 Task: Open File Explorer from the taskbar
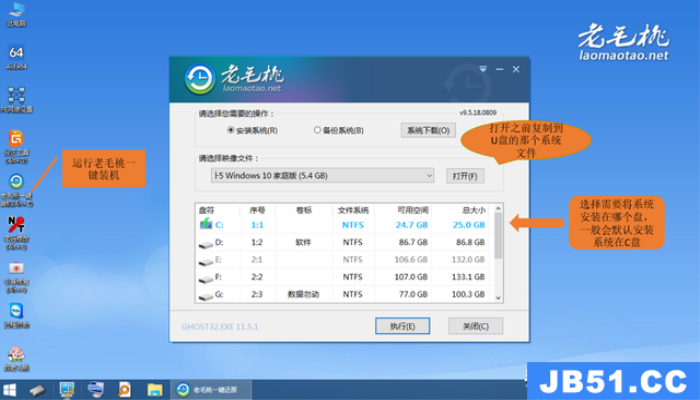(154, 390)
